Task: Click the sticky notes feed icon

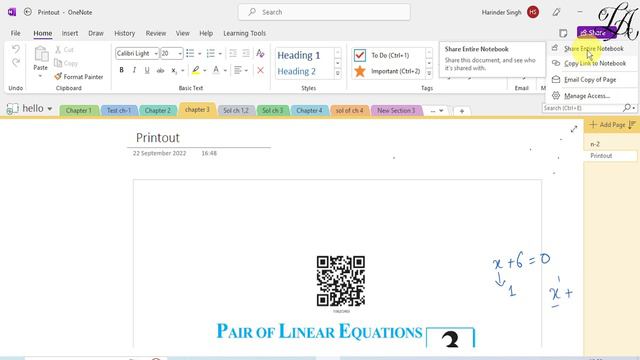Action: pos(563,33)
